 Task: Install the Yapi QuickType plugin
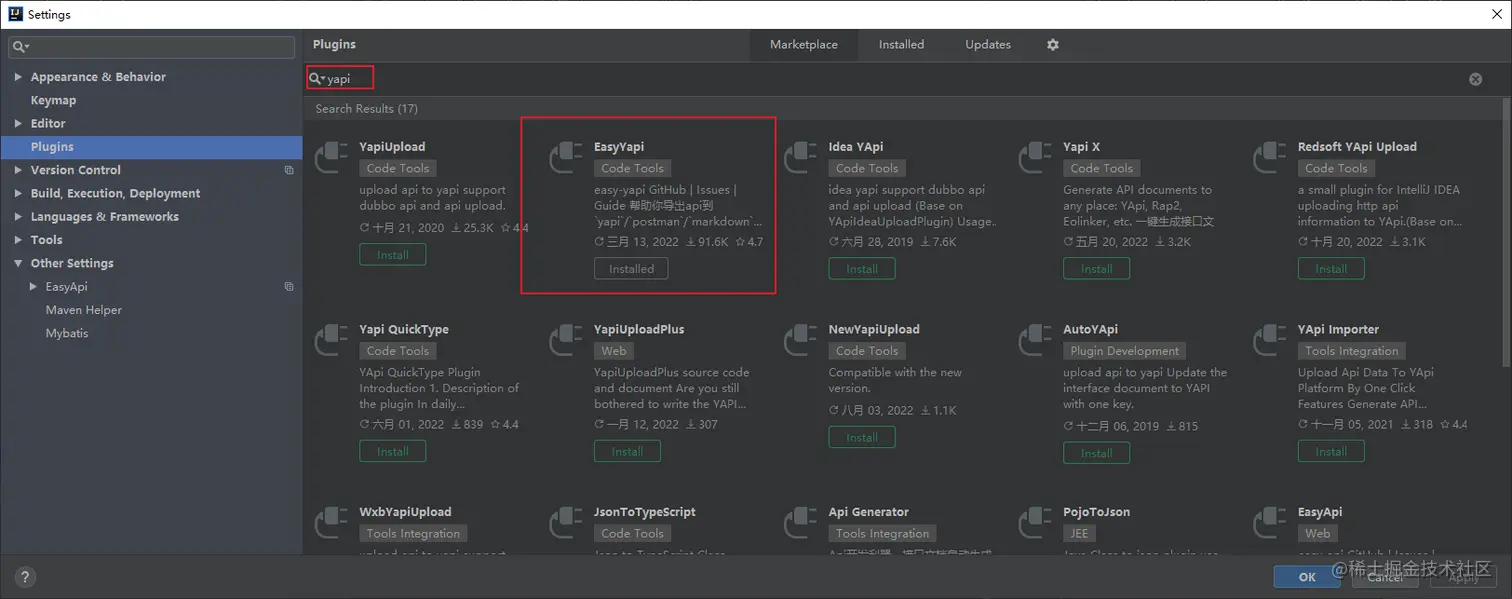[393, 452]
